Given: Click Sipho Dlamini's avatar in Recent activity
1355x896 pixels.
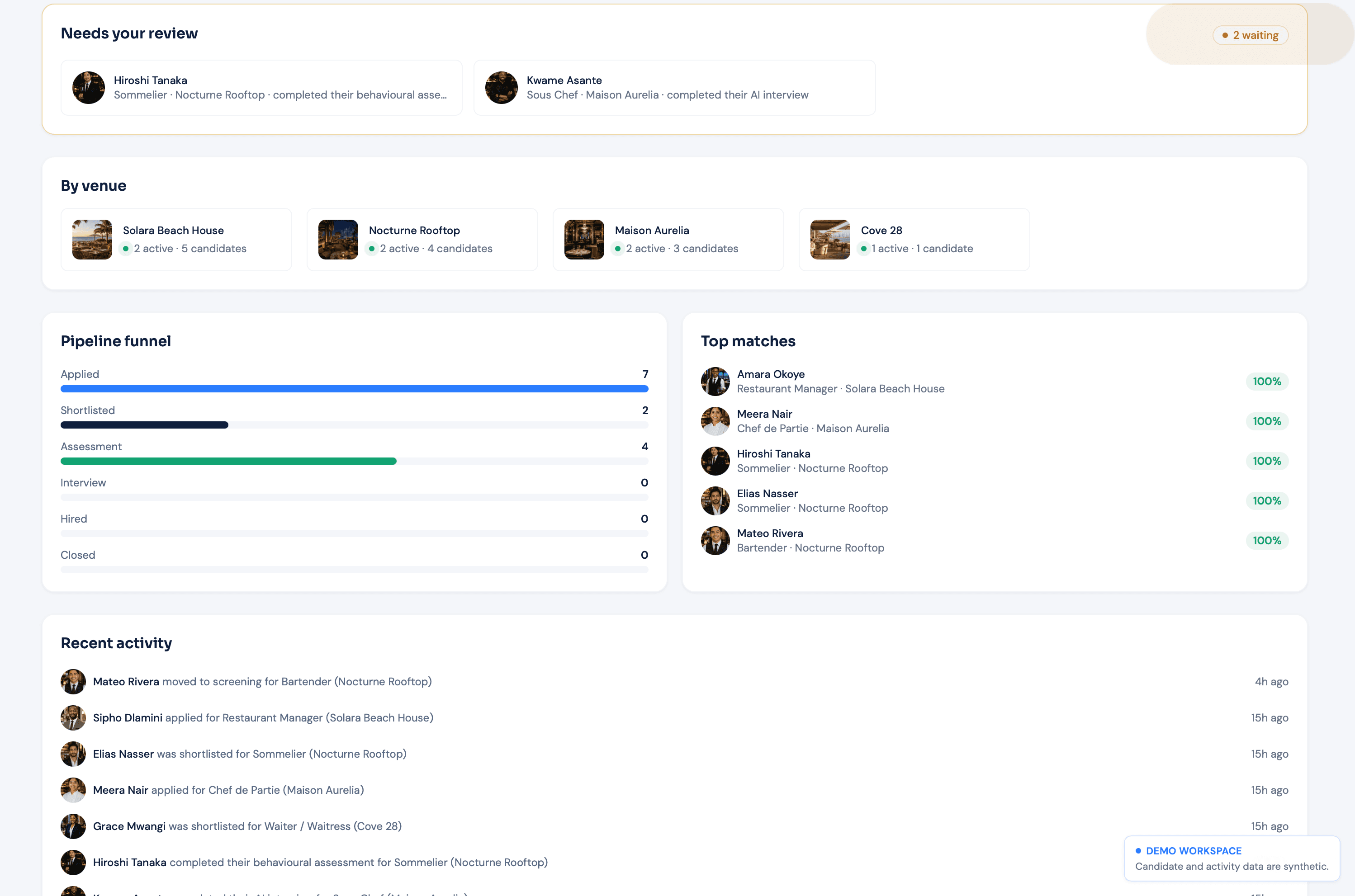Looking at the screenshot, I should [x=73, y=718].
